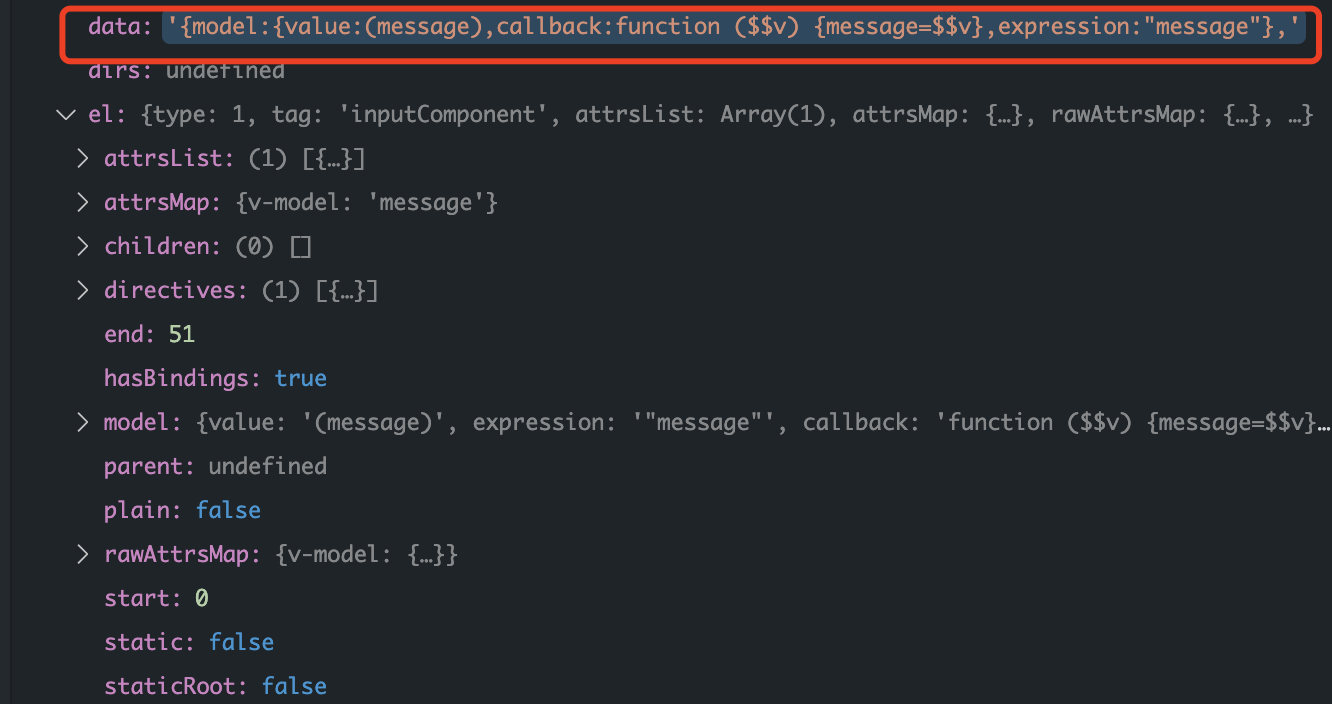This screenshot has height=704, width=1332.
Task: Expand the attrsMap object
Action: point(83,203)
